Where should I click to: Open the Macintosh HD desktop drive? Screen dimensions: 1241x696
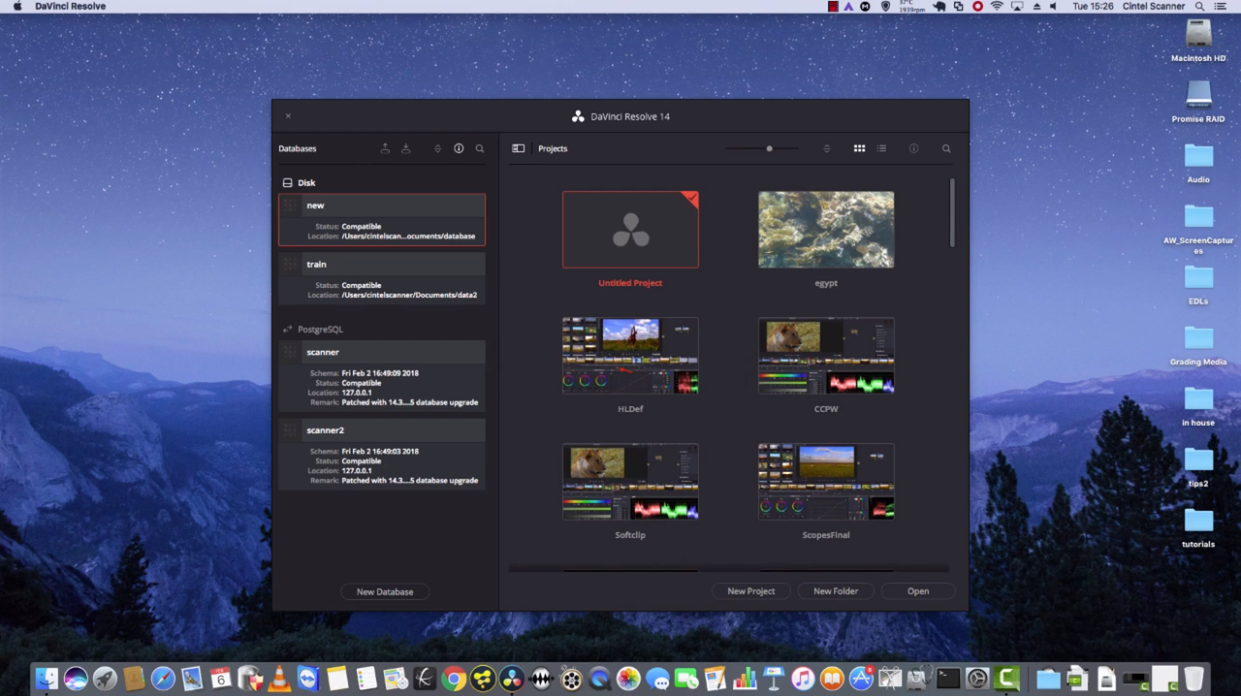tap(1198, 41)
